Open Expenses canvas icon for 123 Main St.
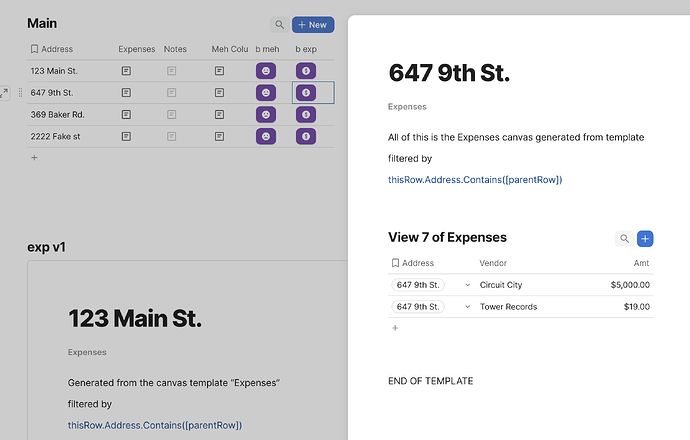The height and width of the screenshot is (440, 690). coord(126,71)
